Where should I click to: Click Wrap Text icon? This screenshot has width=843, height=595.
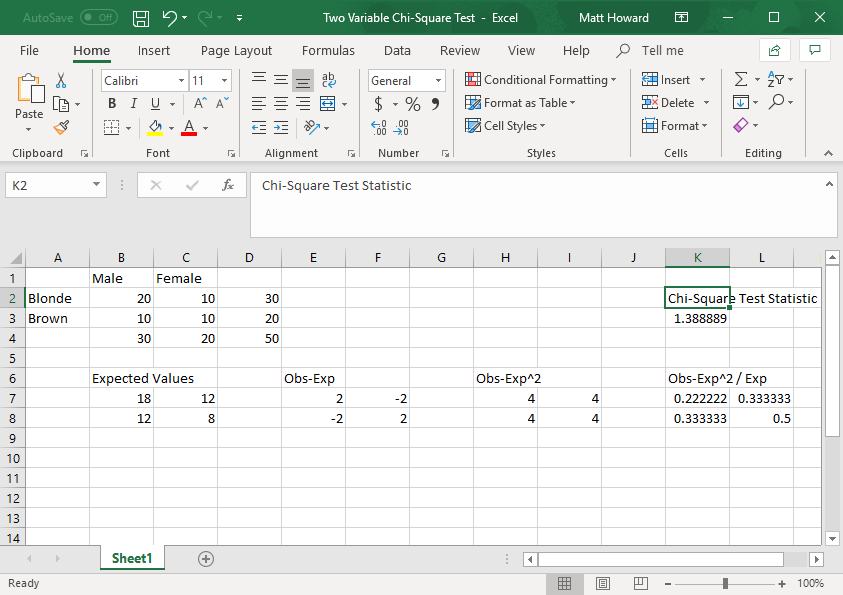328,80
